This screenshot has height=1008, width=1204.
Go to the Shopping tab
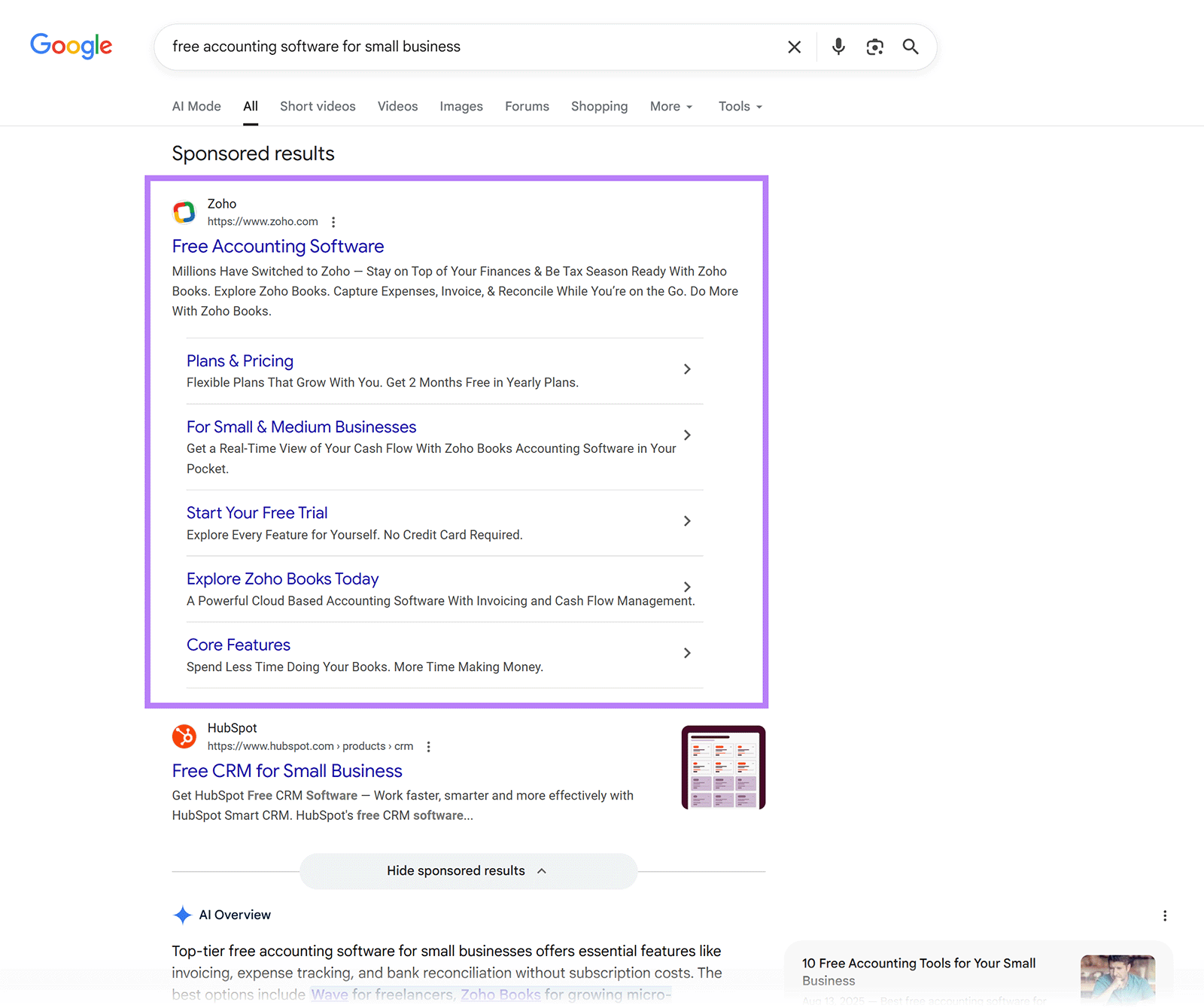point(599,106)
